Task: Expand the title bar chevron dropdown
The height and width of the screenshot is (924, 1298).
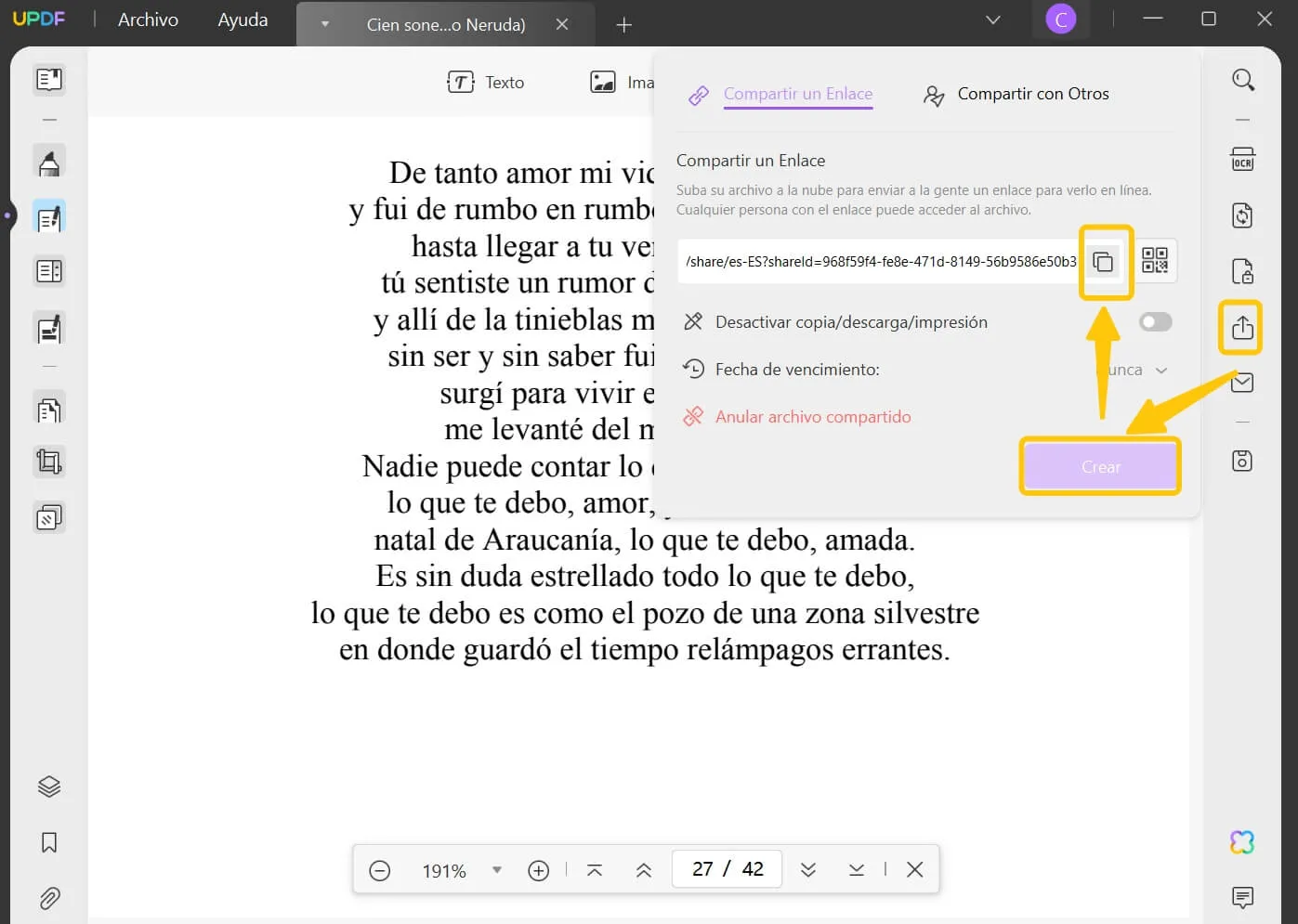Action: [x=993, y=20]
